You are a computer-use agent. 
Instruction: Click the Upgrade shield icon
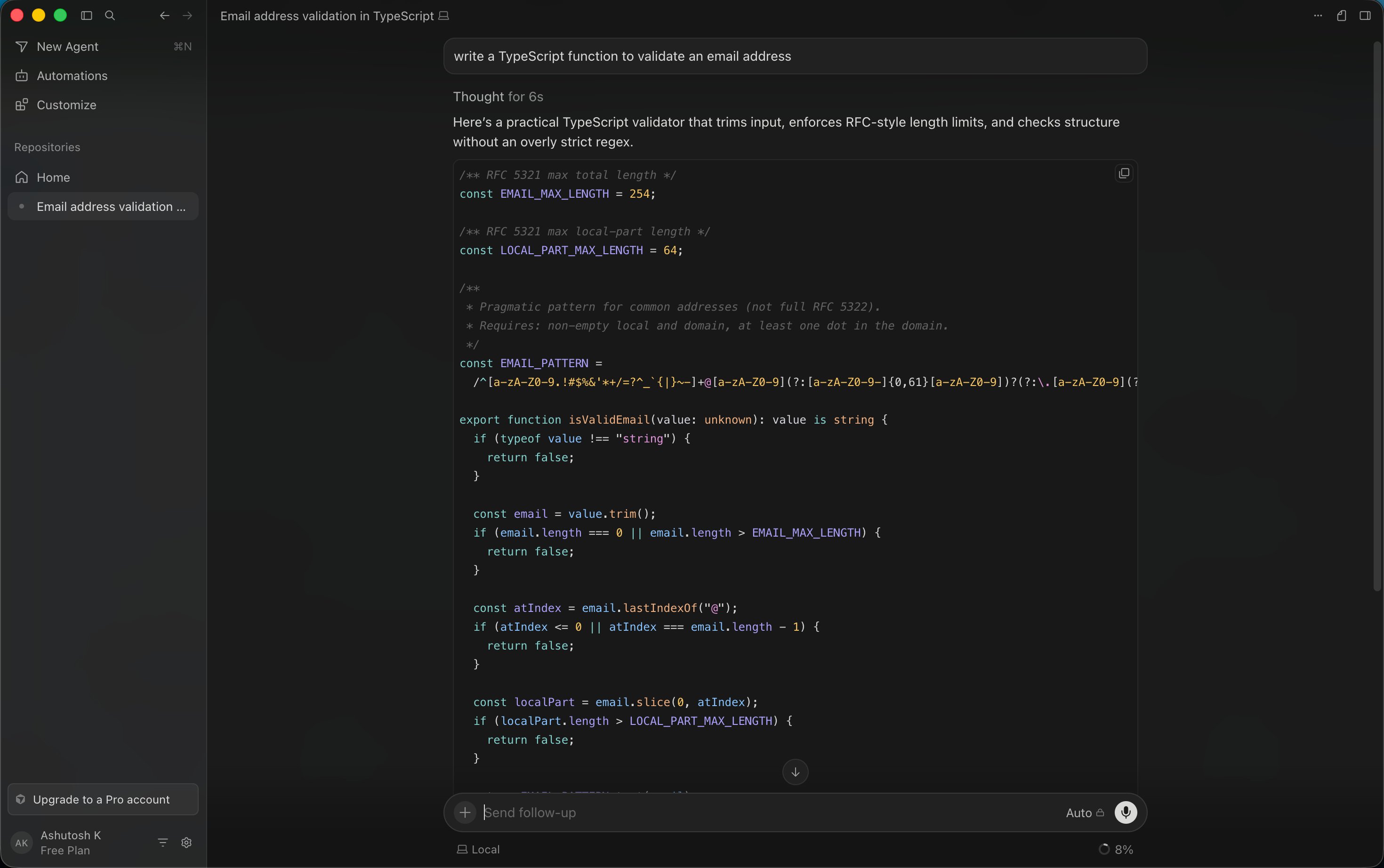21,800
